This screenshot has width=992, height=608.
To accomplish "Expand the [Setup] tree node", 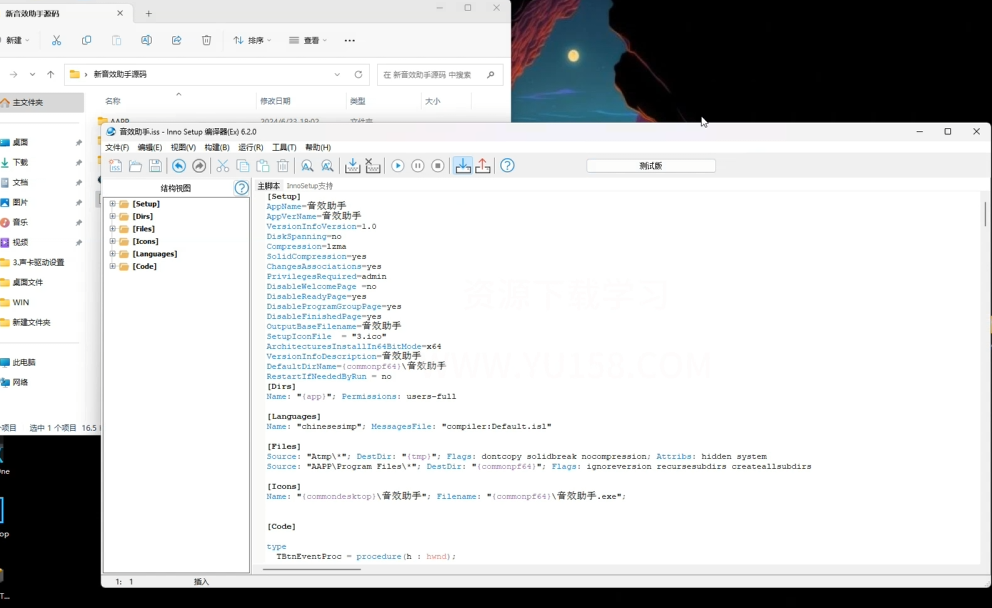I will point(113,204).
